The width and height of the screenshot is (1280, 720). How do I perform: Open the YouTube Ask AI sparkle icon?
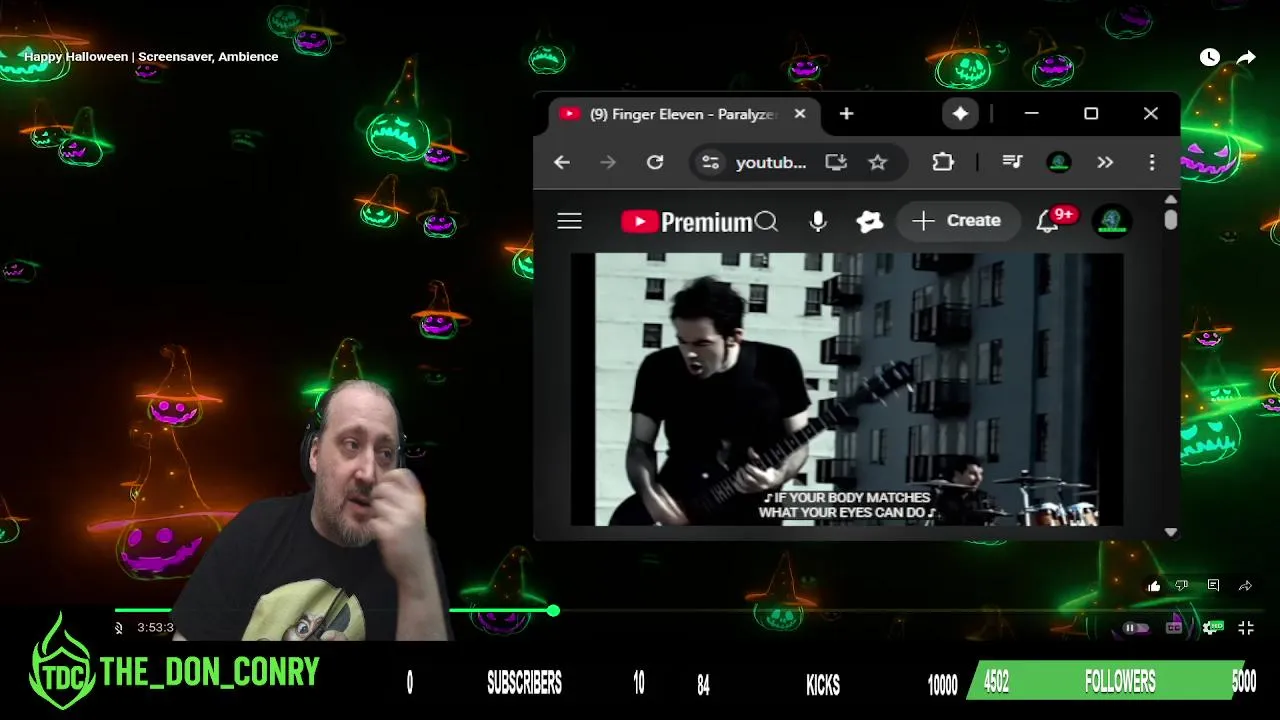870,221
